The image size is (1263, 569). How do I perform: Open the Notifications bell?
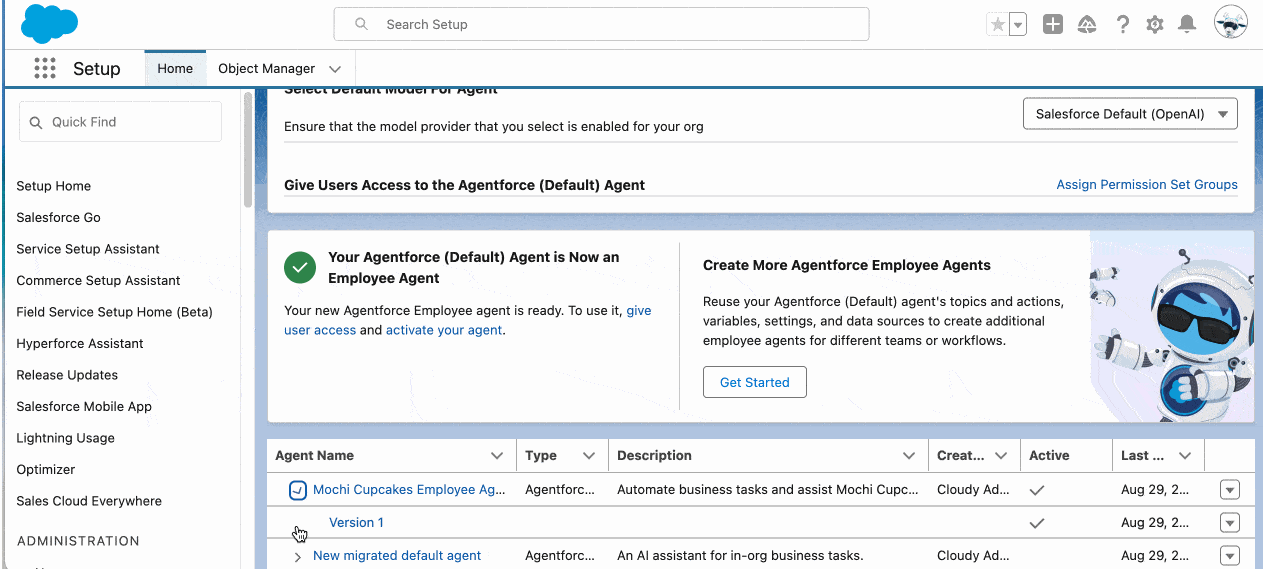coord(1187,25)
